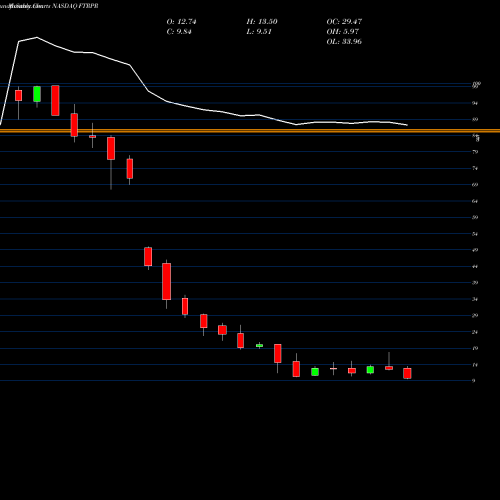The height and width of the screenshot is (500, 500).
Task: Click the high value 'H: 13.50'
Action: (x=262, y=22)
